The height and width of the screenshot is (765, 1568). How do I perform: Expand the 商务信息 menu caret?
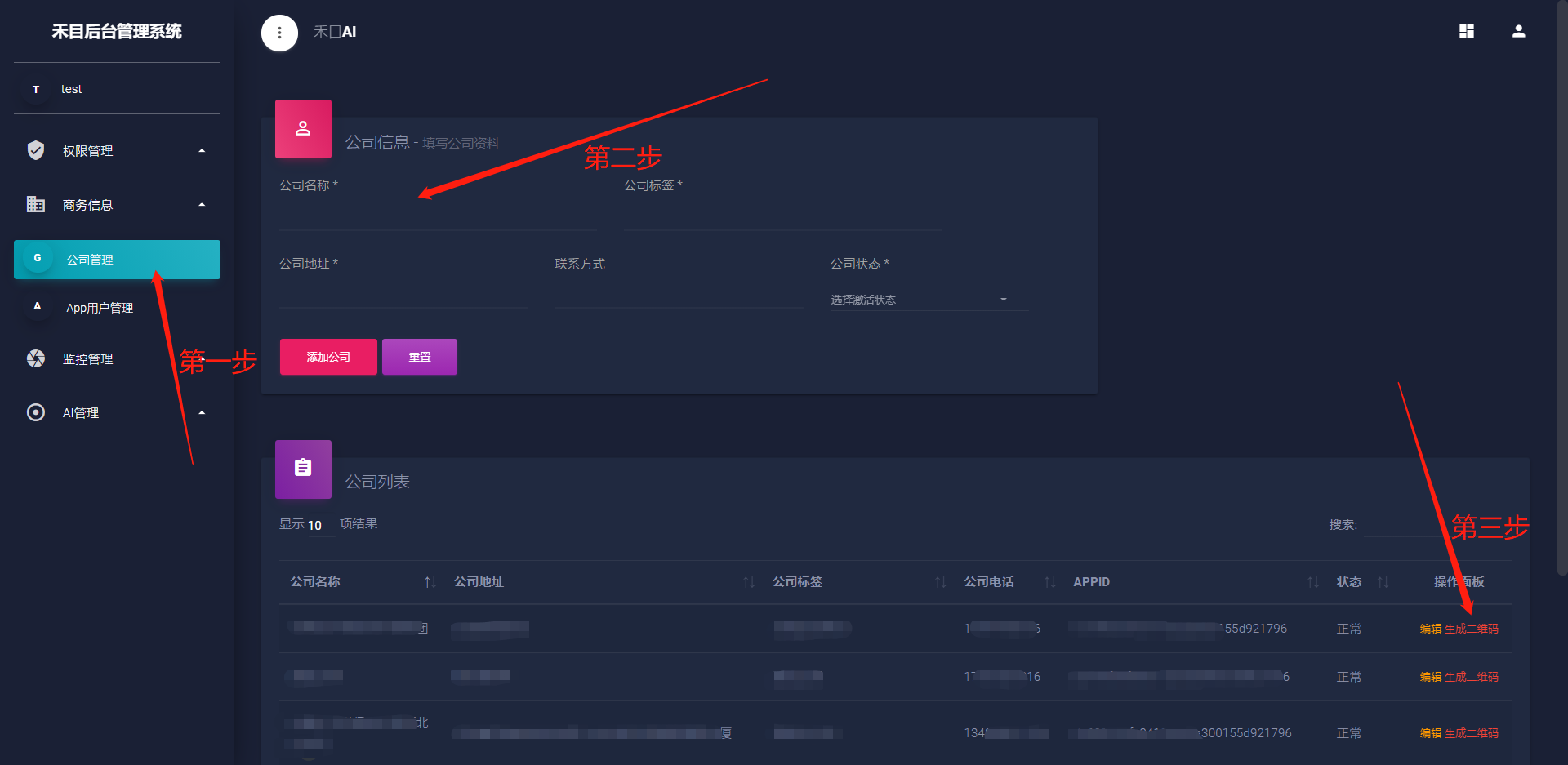202,205
